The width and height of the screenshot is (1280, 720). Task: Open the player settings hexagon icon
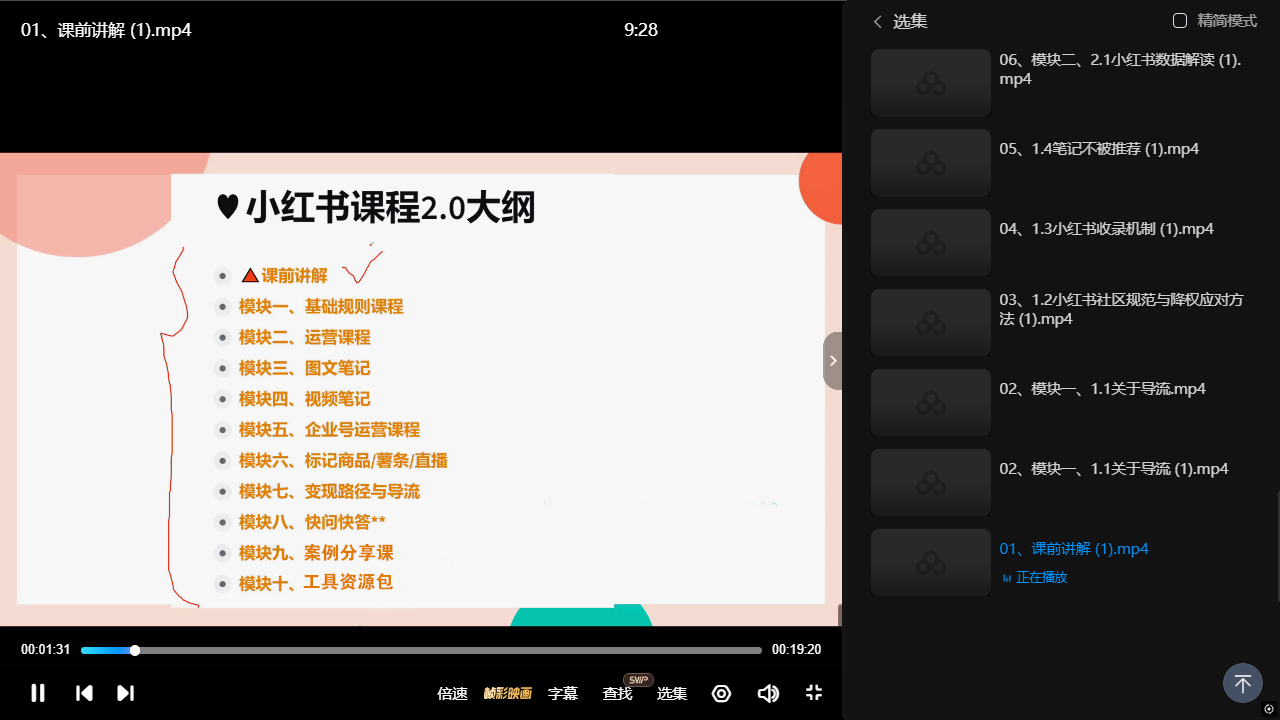pos(721,693)
